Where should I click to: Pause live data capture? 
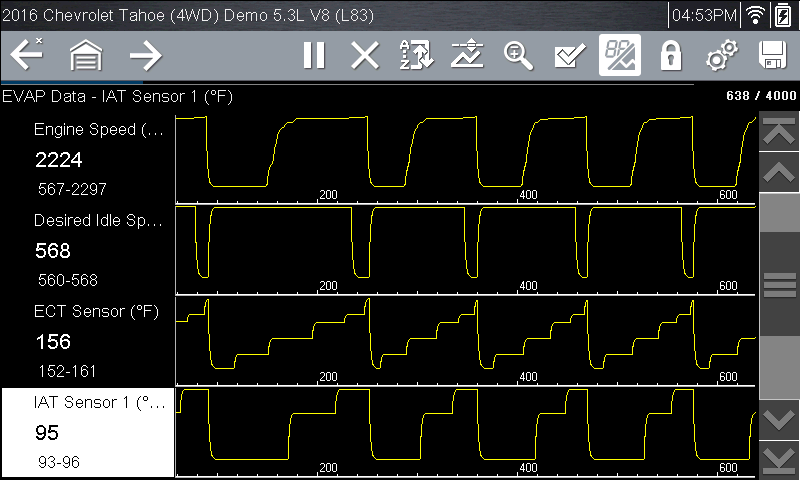click(x=314, y=56)
